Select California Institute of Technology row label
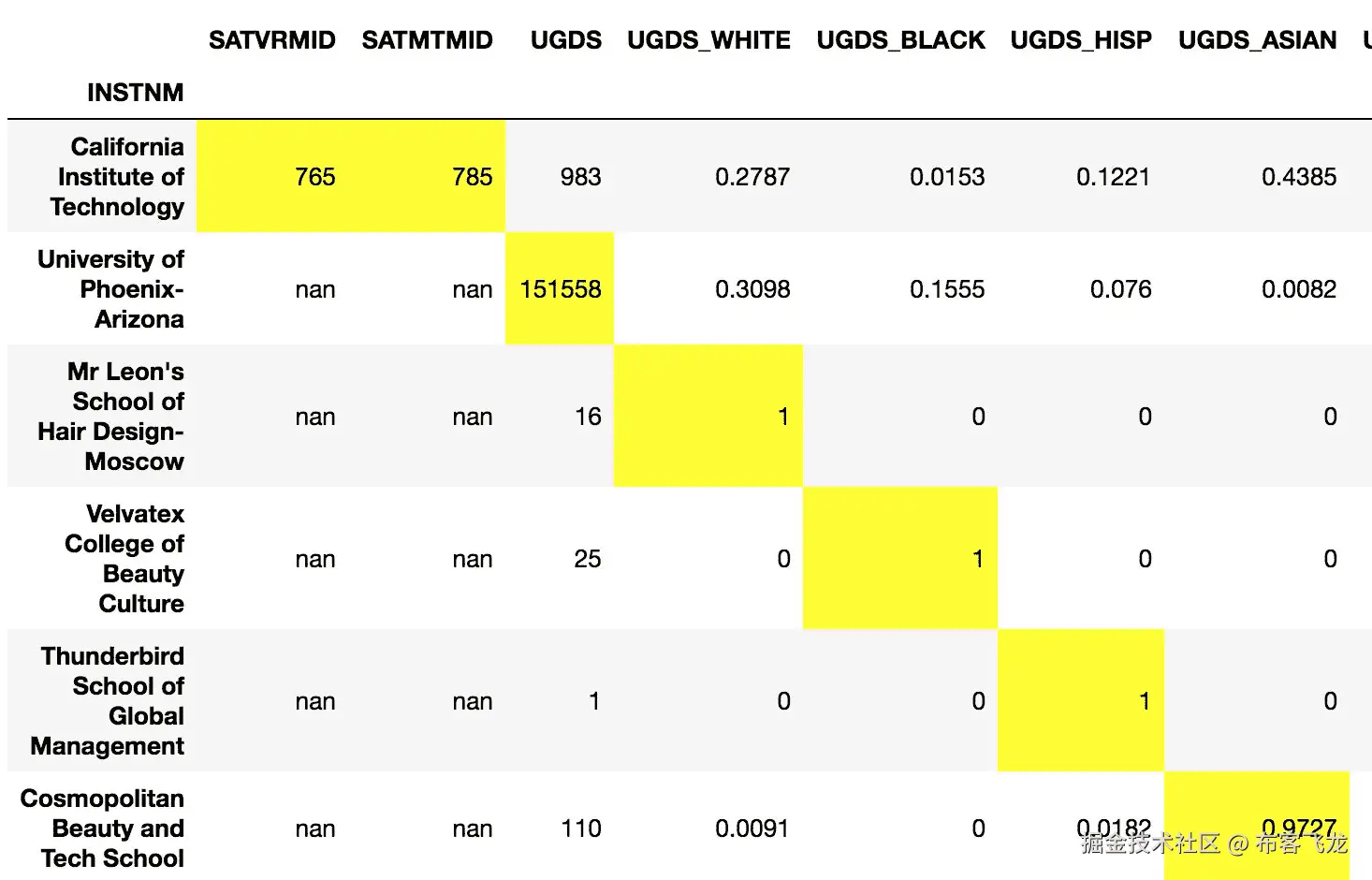 pyautogui.click(x=119, y=177)
